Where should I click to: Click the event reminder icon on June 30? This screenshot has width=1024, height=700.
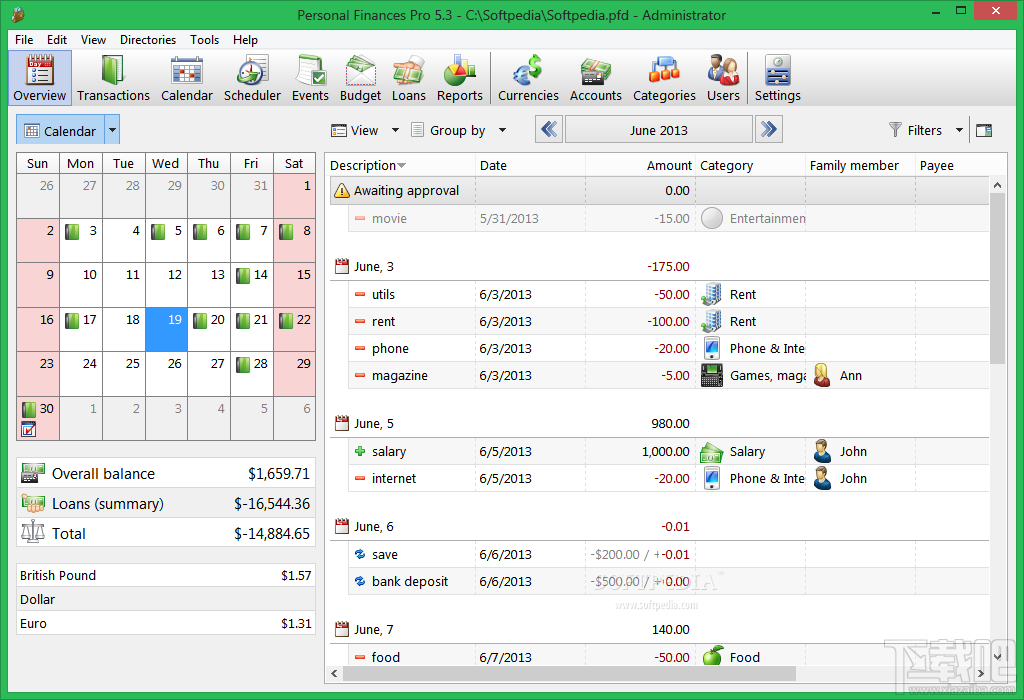[x=29, y=429]
